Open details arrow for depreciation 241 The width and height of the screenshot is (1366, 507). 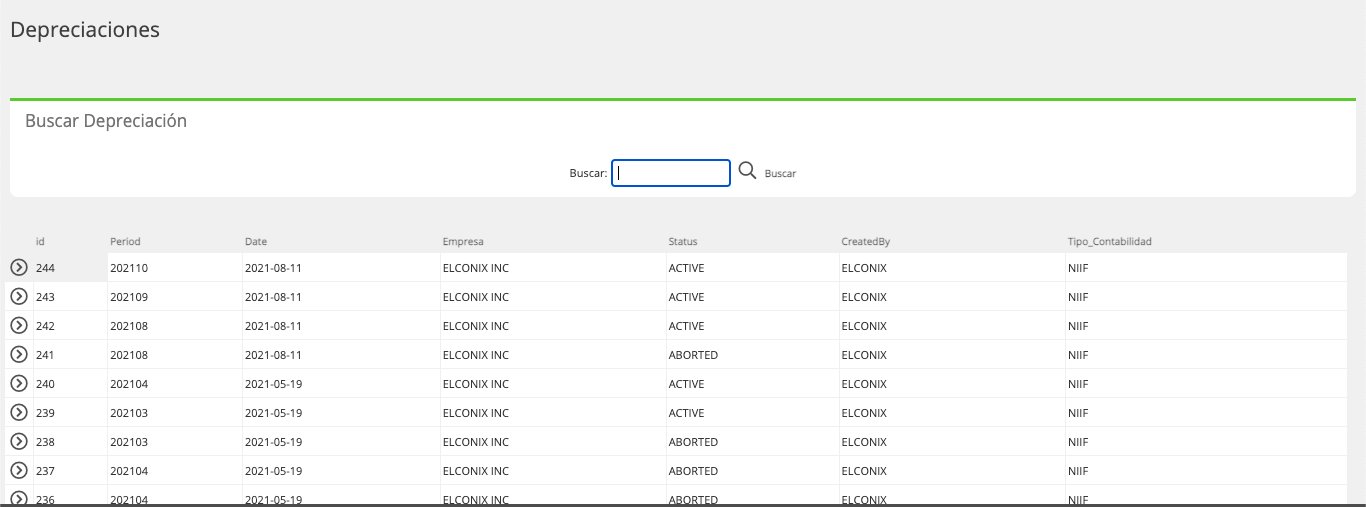point(18,354)
